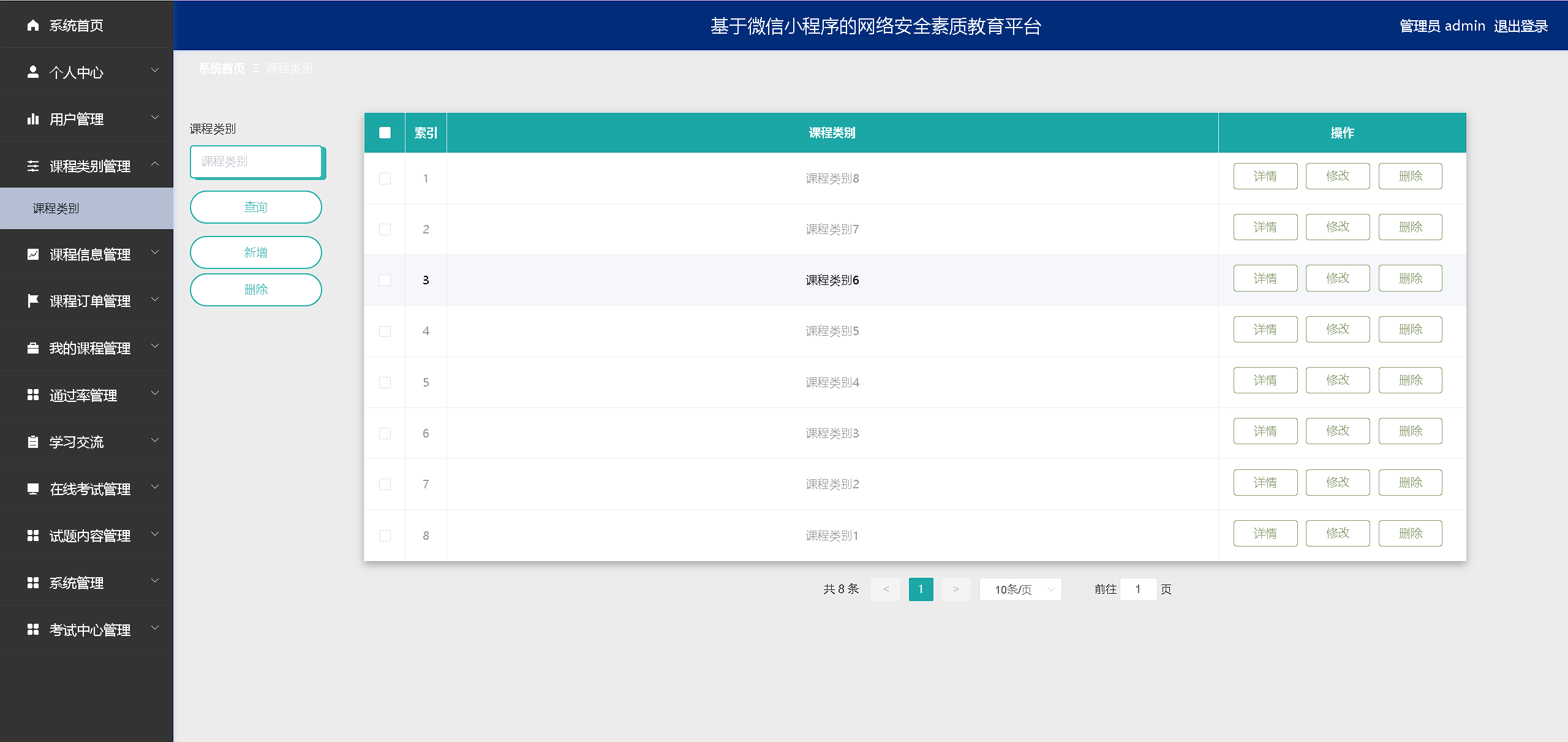Click the bar chart icon for 用户管理
This screenshot has width=1568, height=742.
[x=33, y=119]
